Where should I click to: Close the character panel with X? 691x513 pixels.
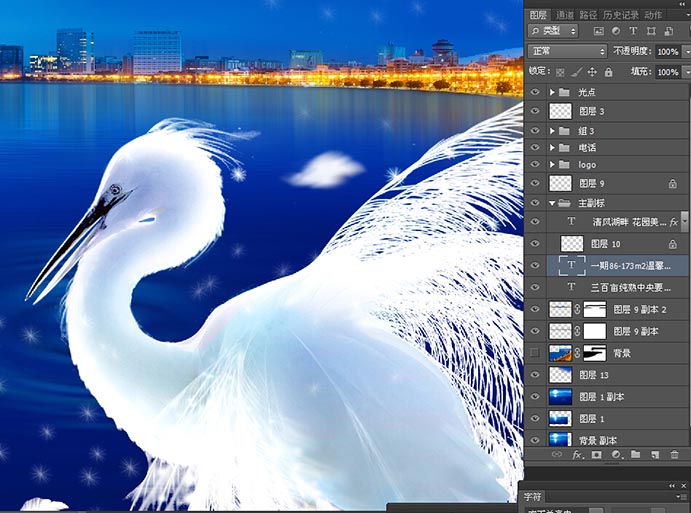click(x=684, y=486)
